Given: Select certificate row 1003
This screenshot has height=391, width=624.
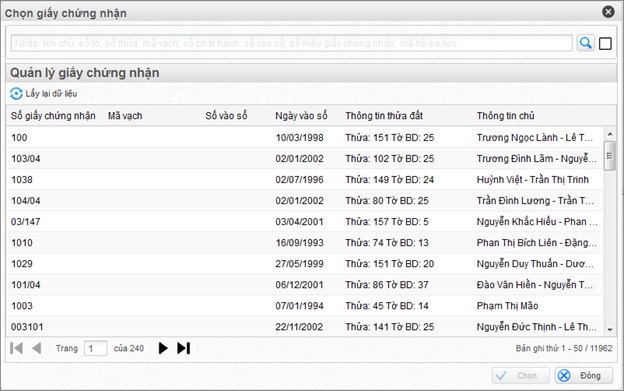Looking at the screenshot, I should point(305,306).
